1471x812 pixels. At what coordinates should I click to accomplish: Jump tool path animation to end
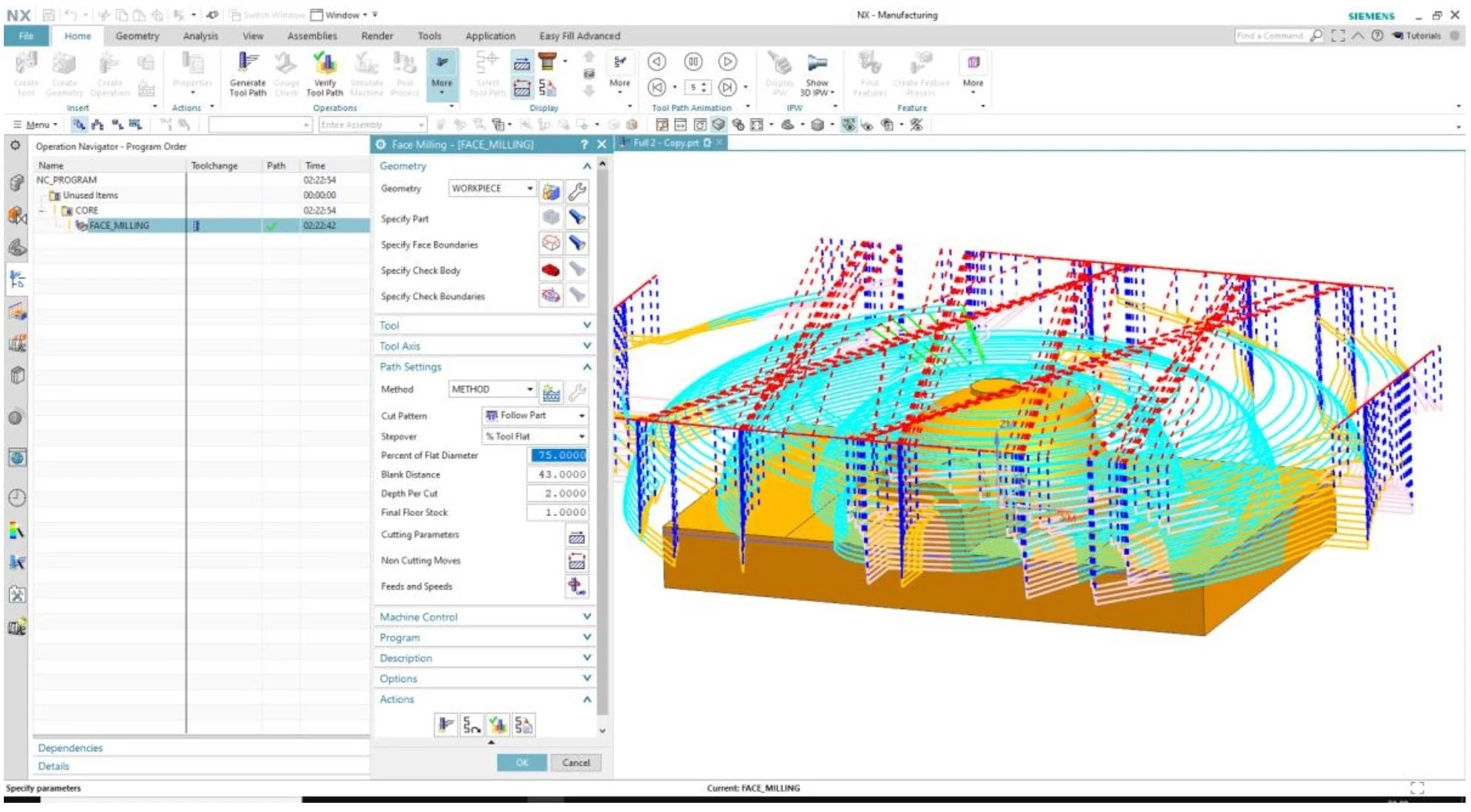[728, 87]
